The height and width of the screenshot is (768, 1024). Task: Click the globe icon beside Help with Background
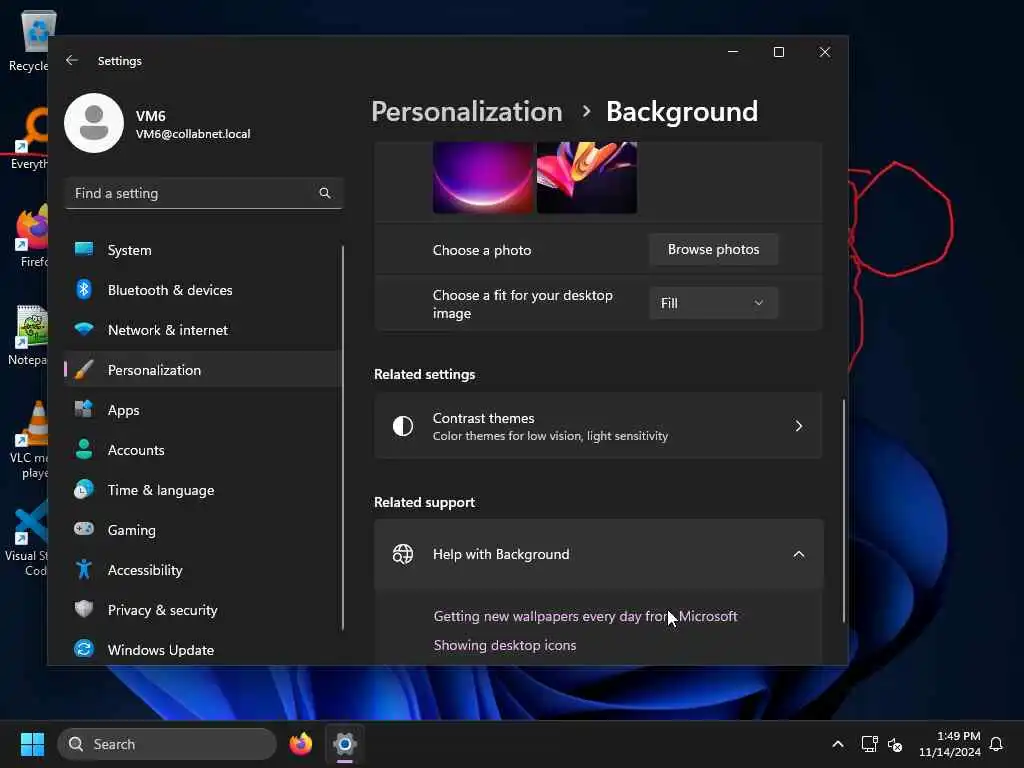pos(403,554)
